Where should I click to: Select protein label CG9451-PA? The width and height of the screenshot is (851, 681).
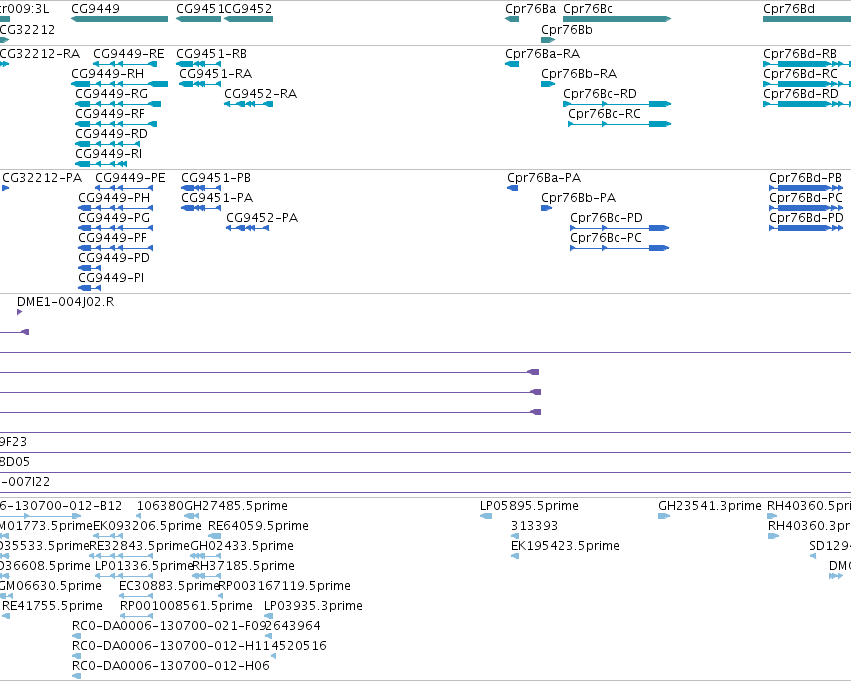[217, 198]
